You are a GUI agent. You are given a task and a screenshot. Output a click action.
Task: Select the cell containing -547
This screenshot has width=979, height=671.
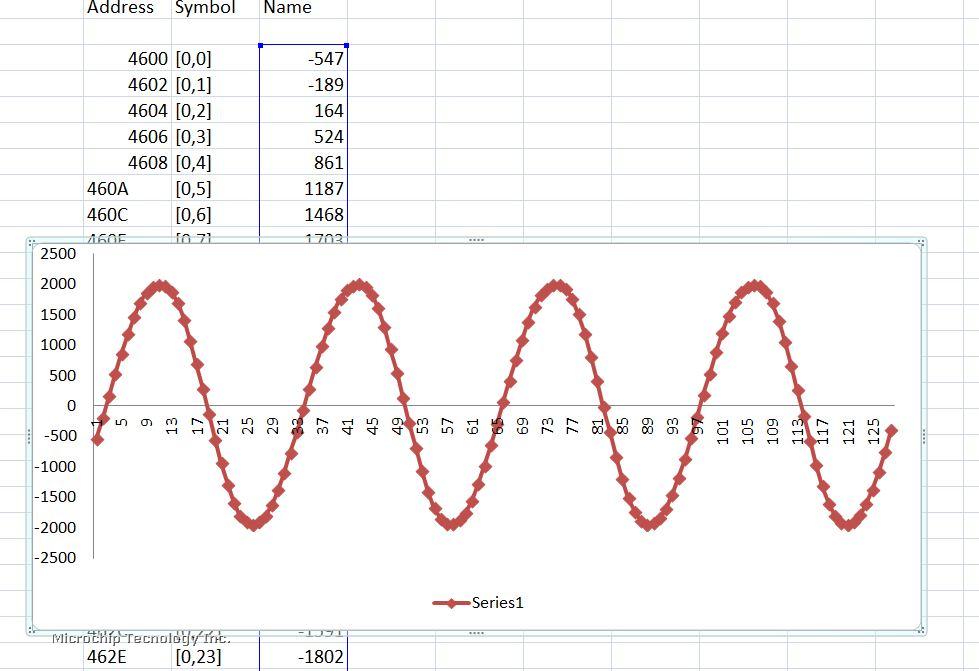(304, 59)
